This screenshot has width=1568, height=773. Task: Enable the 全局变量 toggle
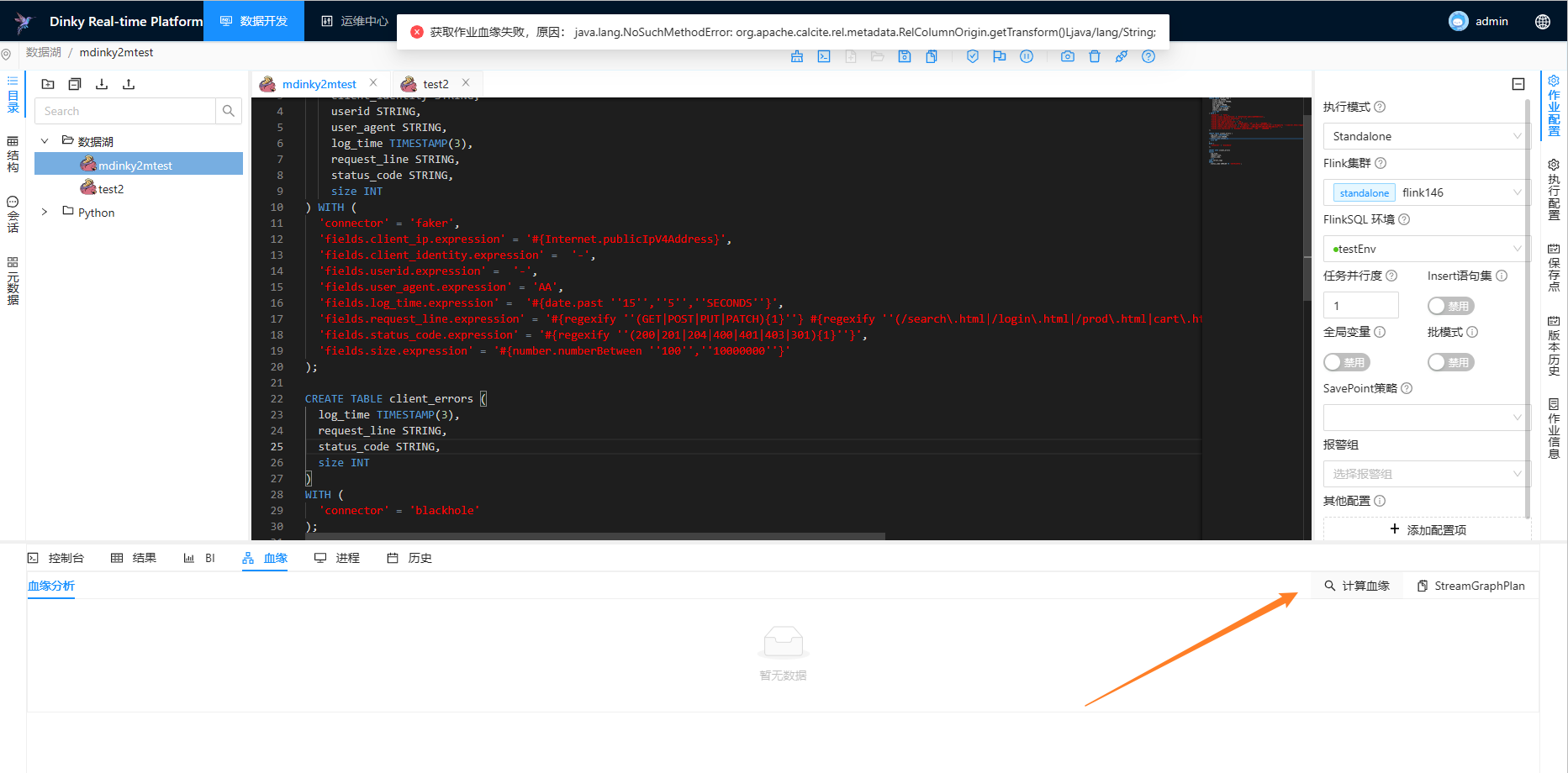coord(1346,361)
